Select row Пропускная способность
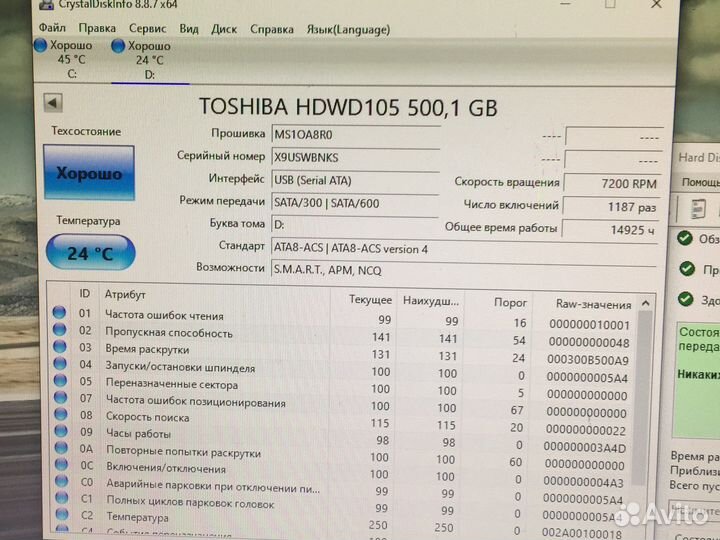 (342, 335)
